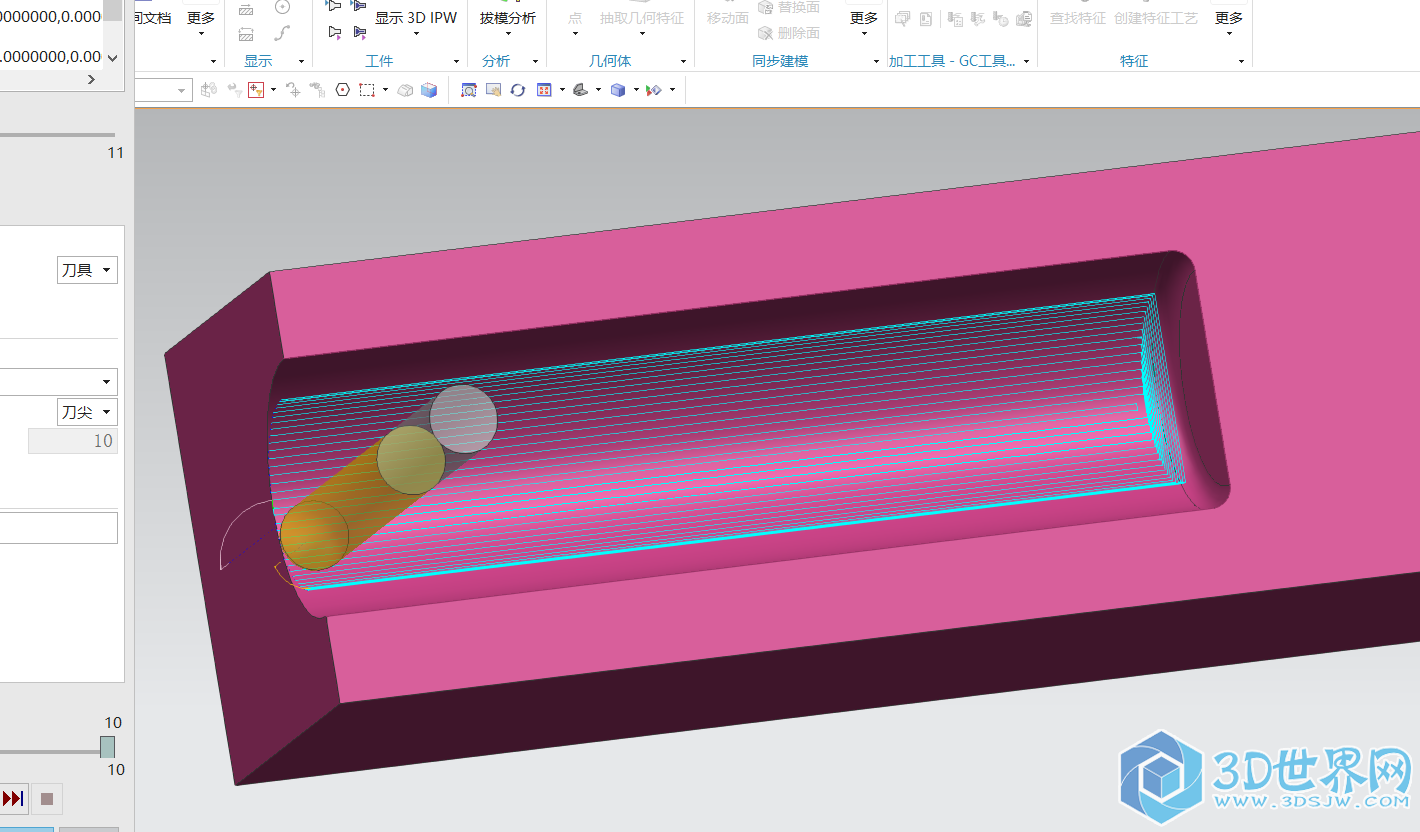Click 移动面 command
Screen dimensions: 1420x832
[x=727, y=18]
